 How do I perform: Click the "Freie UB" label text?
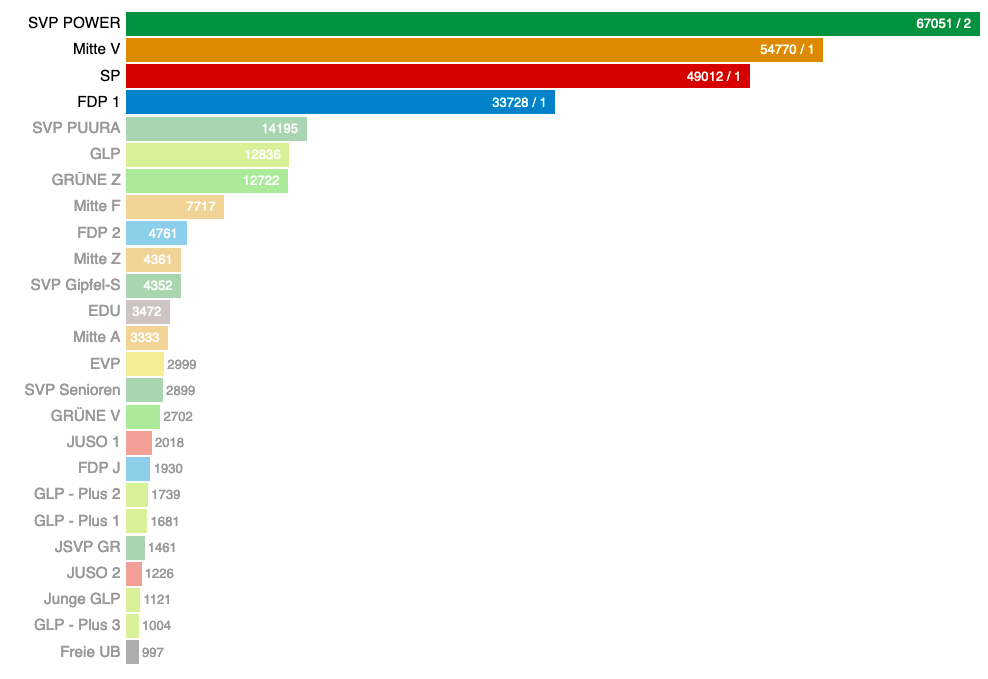(90, 652)
